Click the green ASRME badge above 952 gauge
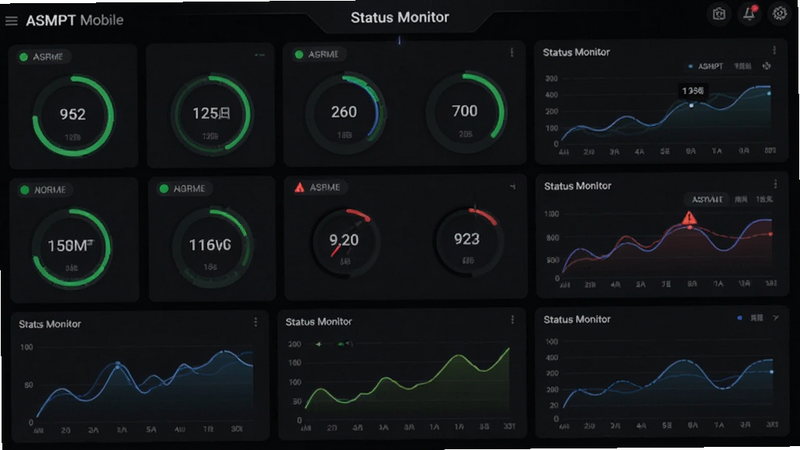Screen dimensions: 800x450 click(x=42, y=57)
